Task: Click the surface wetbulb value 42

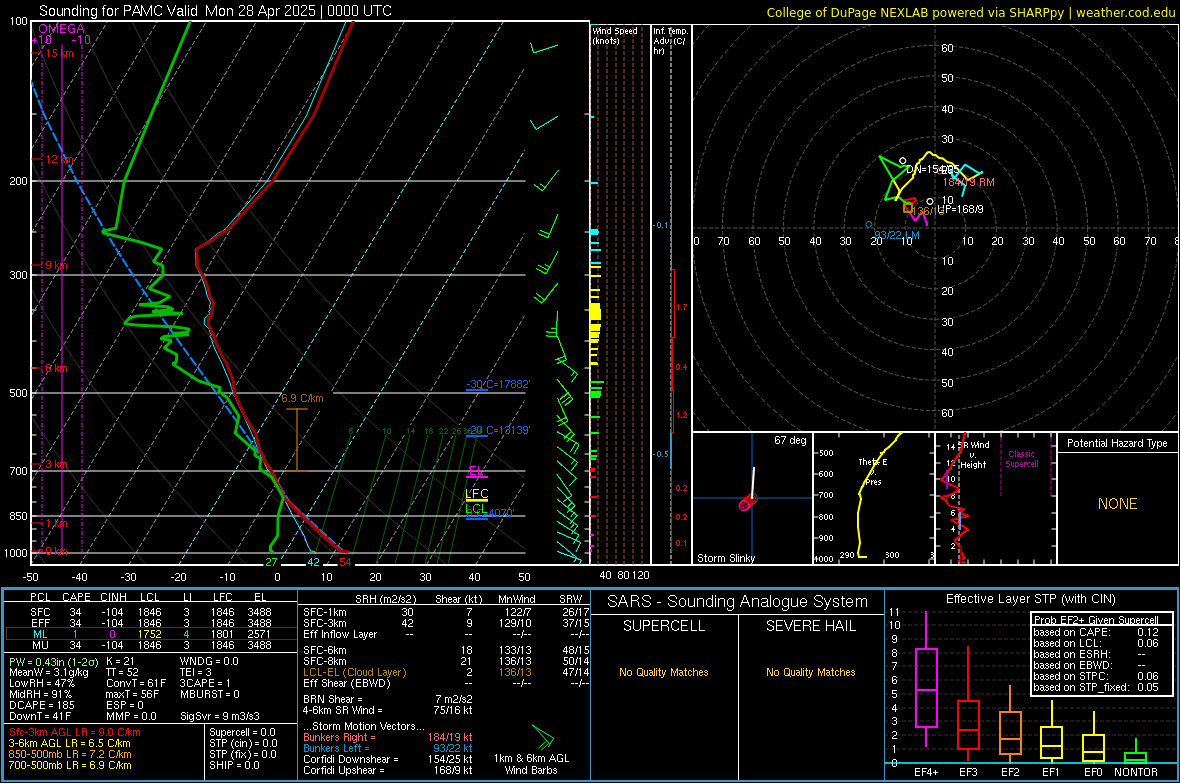Action: click(x=313, y=562)
